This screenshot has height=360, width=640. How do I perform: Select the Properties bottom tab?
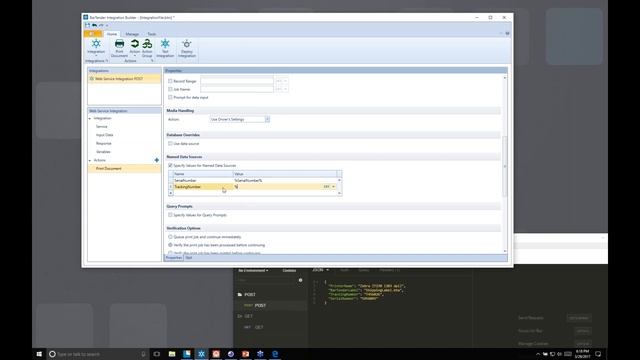coord(173,258)
